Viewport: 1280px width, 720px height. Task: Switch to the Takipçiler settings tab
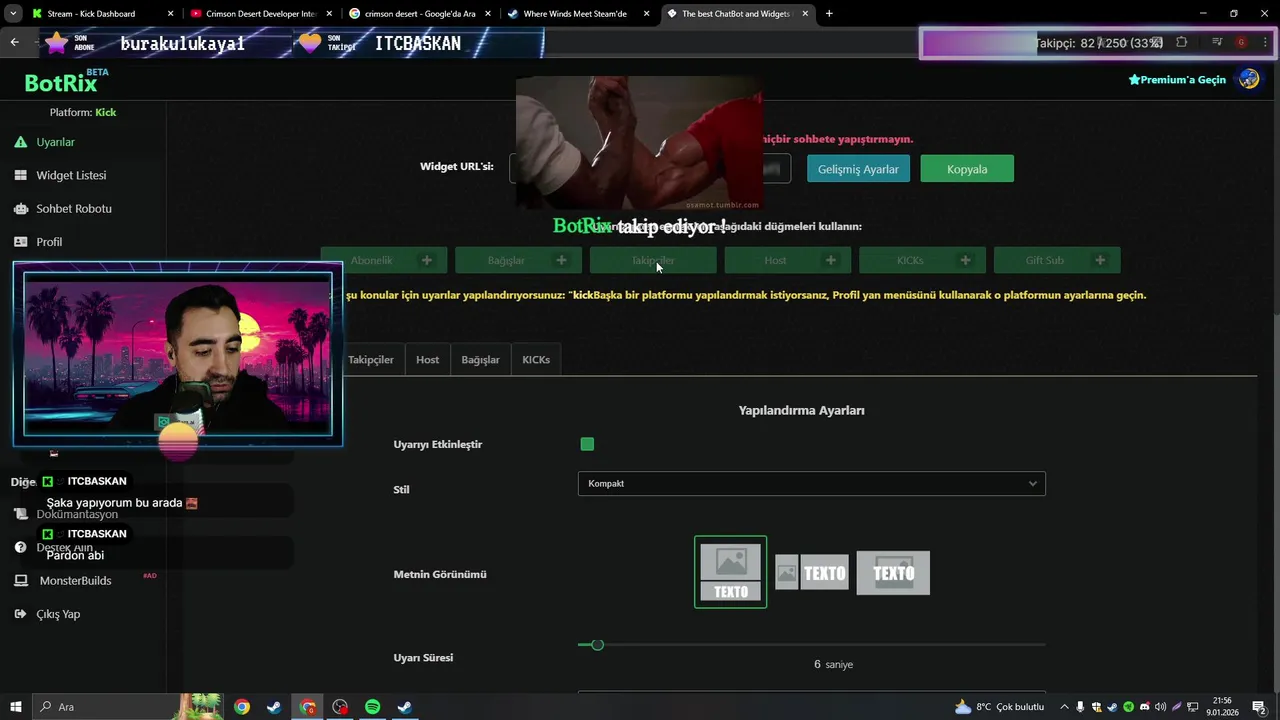click(371, 360)
